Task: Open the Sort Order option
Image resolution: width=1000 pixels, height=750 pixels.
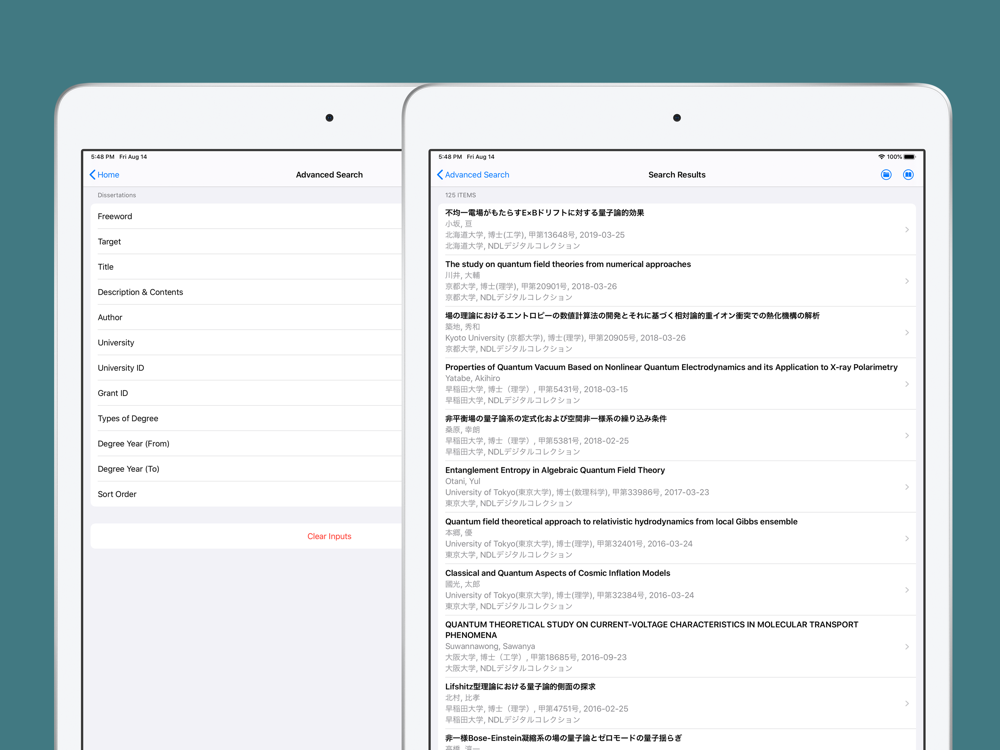Action: point(247,494)
